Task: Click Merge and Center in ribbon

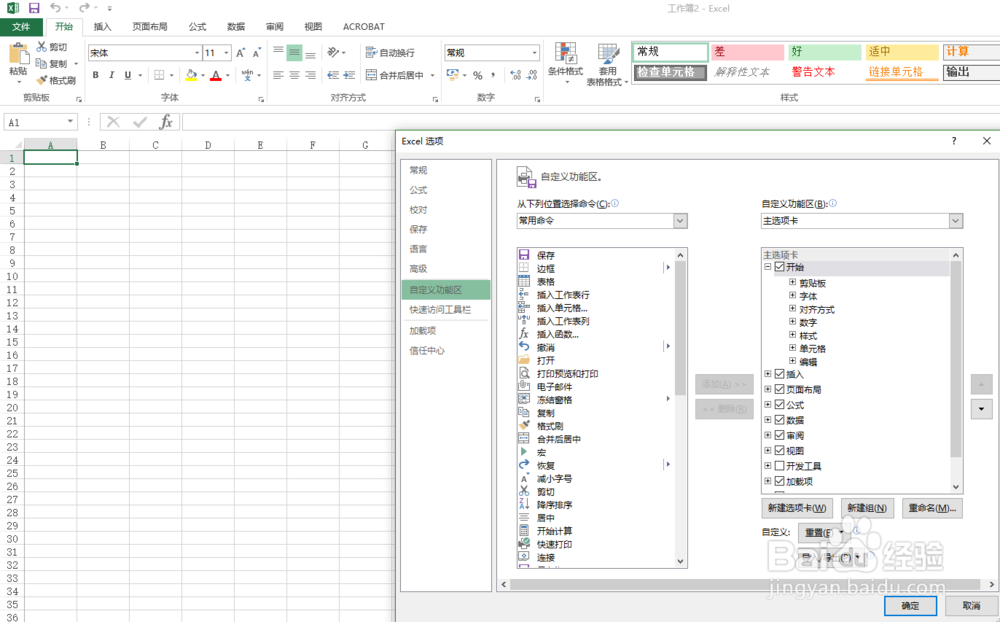Action: (x=395, y=75)
